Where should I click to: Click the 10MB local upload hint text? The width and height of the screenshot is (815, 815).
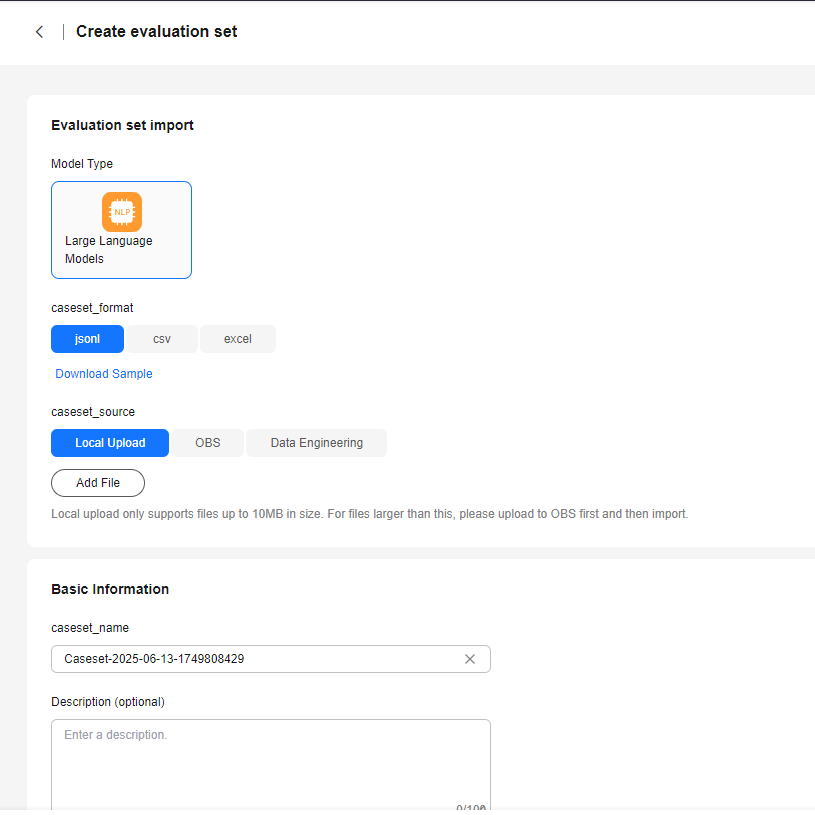coord(369,514)
